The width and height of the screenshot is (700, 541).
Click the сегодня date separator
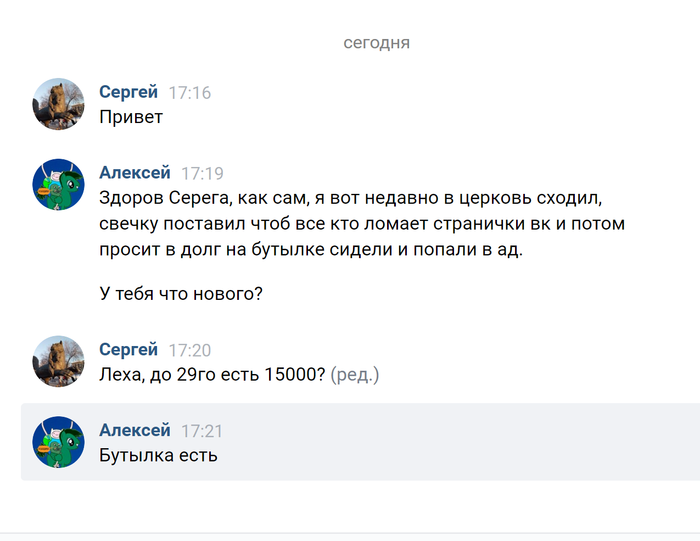tap(376, 42)
